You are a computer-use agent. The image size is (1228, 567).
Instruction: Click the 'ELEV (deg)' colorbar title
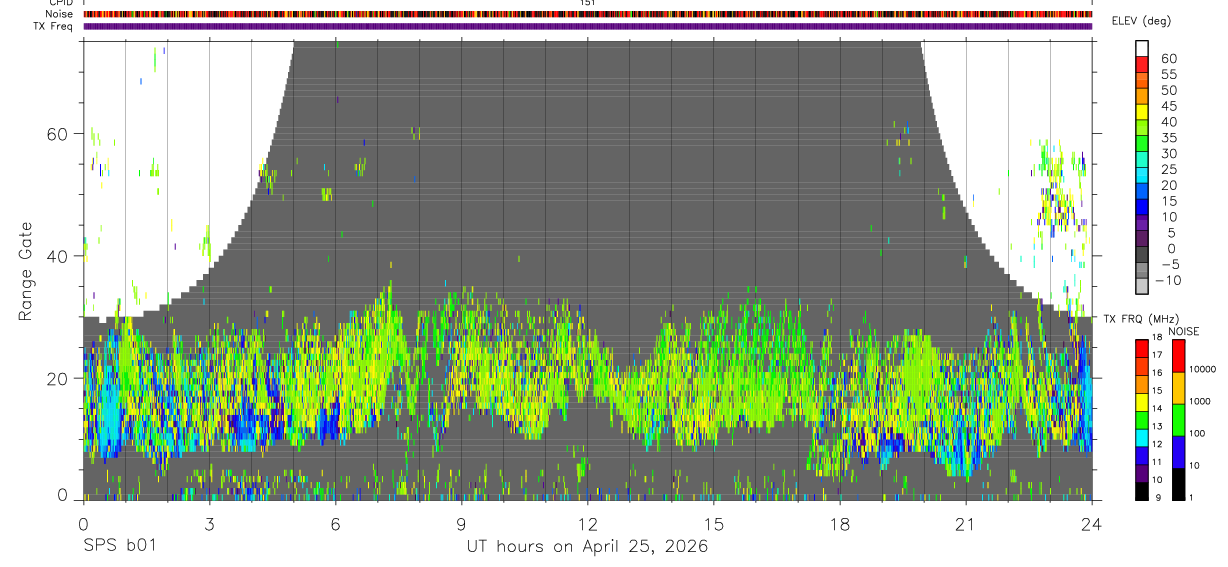[x=1141, y=21]
